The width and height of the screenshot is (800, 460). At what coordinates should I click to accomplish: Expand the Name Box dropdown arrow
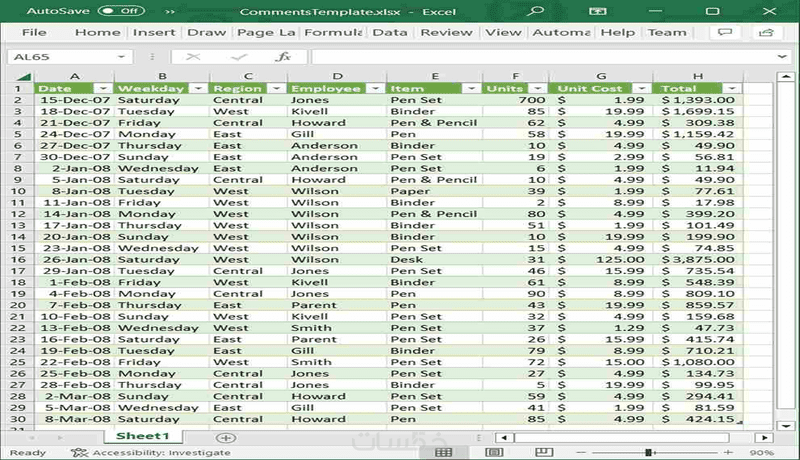coord(121,57)
